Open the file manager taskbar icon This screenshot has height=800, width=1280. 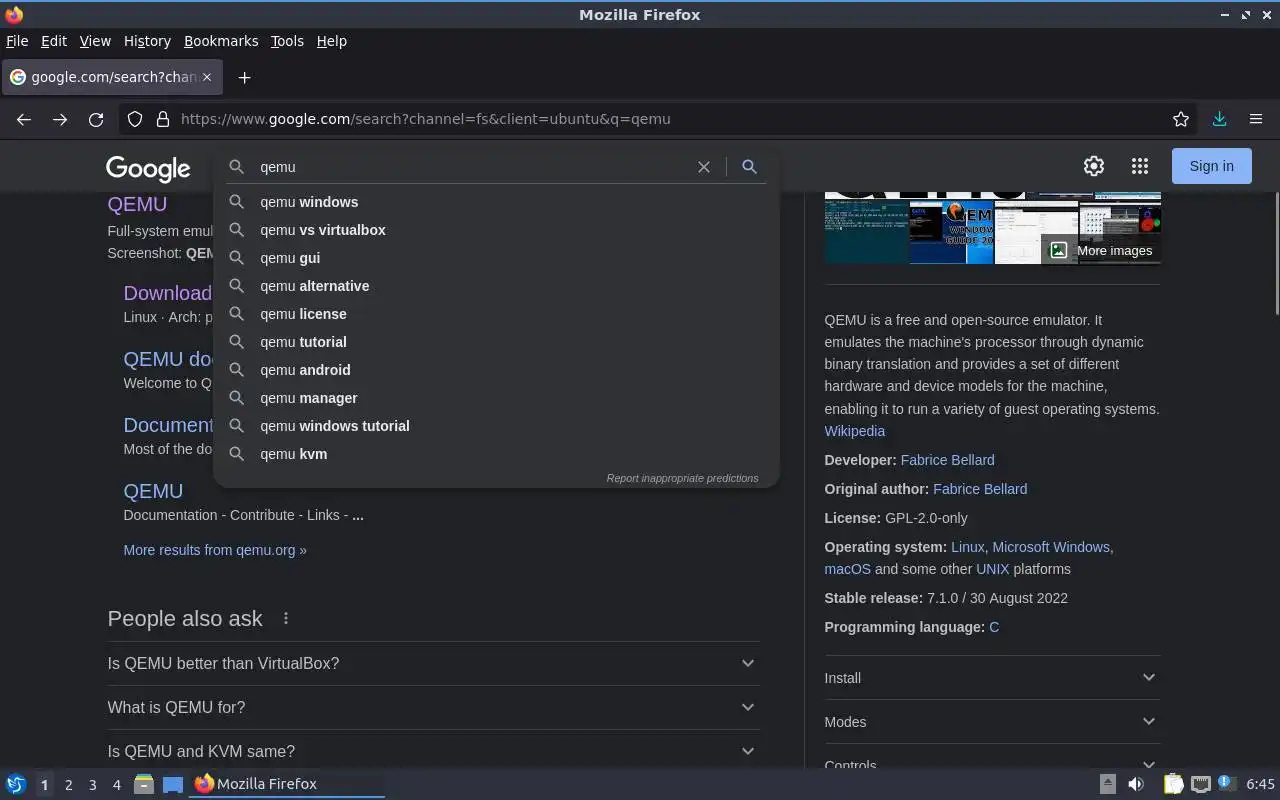click(143, 784)
